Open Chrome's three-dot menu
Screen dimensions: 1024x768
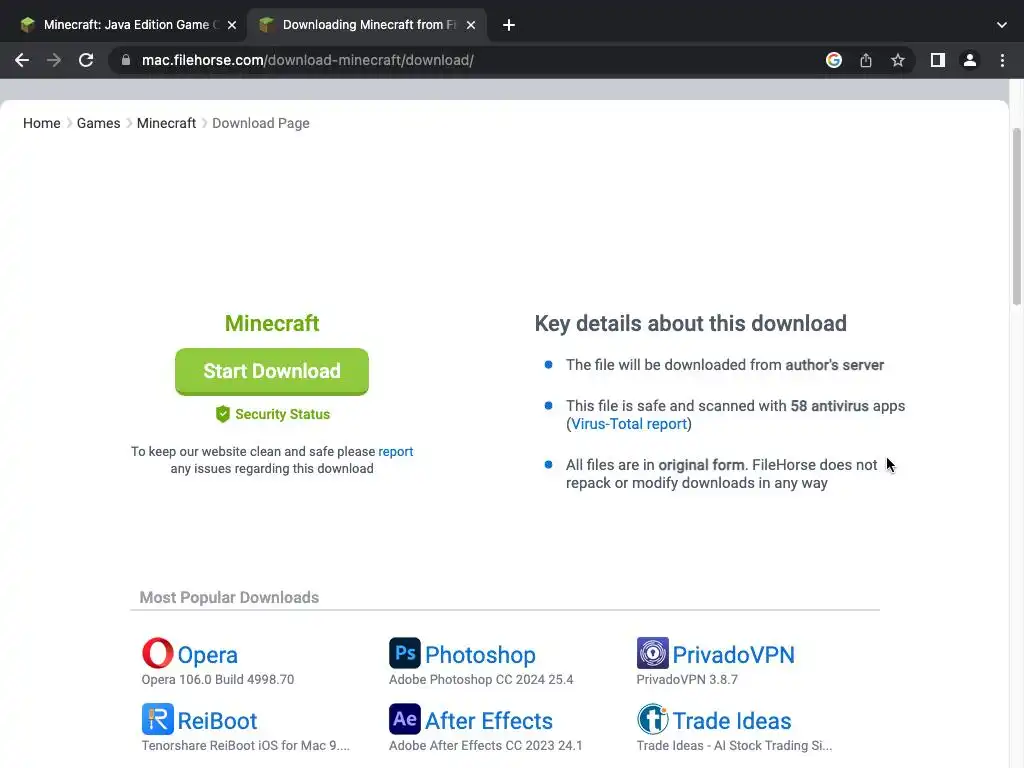pos(1002,60)
